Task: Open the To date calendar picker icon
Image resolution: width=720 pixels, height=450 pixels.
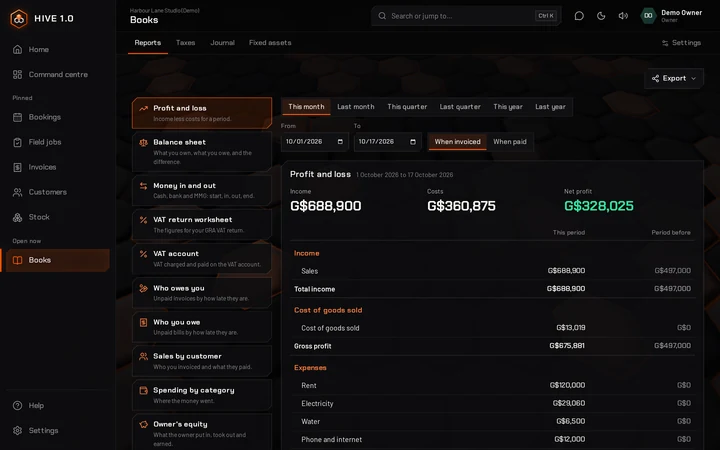Action: tap(413, 141)
